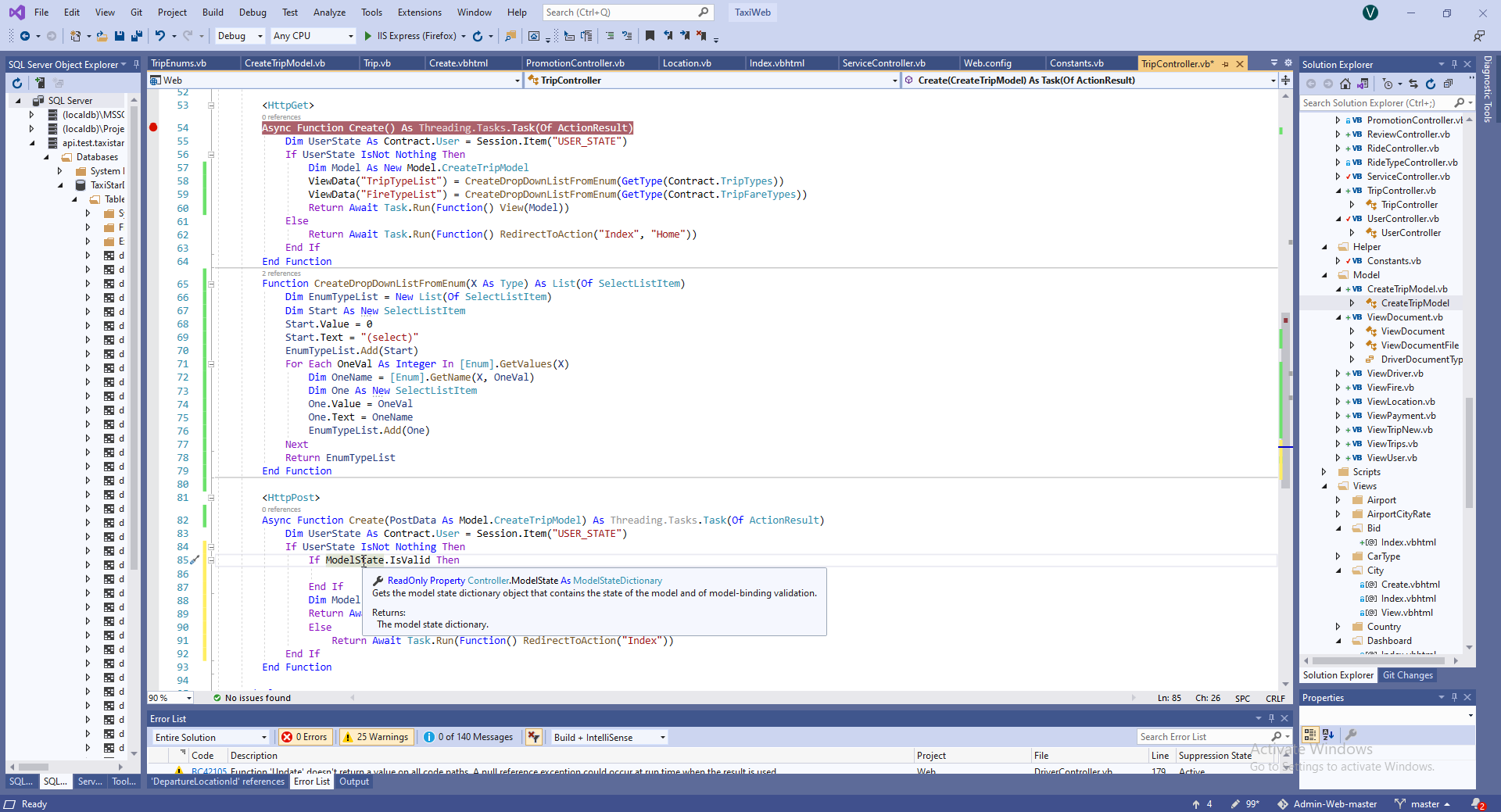Click the Live Share icon
The image size is (1501, 812).
[1479, 36]
